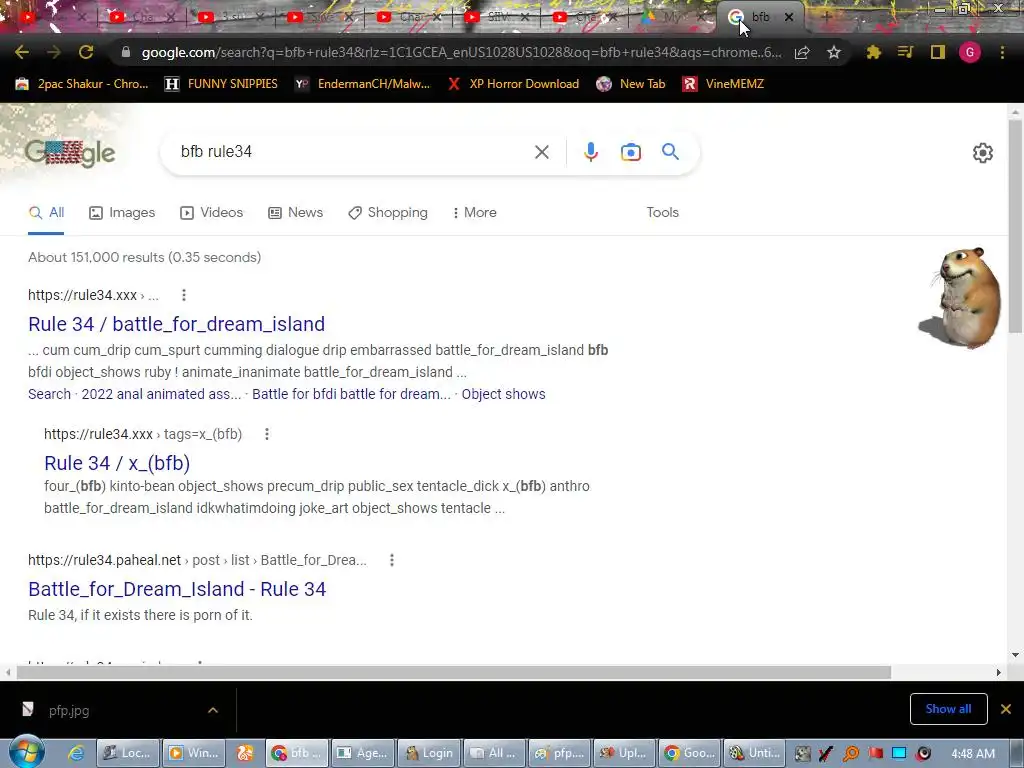Open the Chrome extensions puzzle icon
1024x768 pixels.
pyautogui.click(x=873, y=52)
